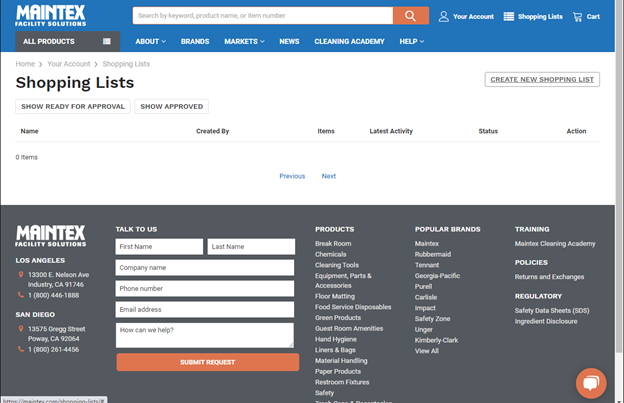Open Green Products link

(338, 317)
